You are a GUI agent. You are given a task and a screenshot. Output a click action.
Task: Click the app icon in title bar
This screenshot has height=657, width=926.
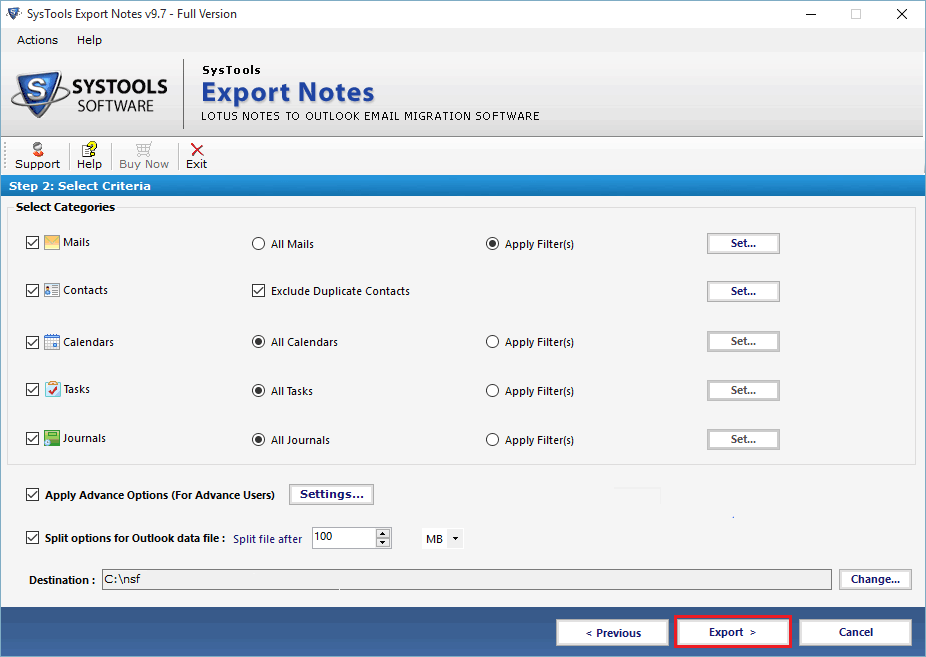click(x=14, y=14)
